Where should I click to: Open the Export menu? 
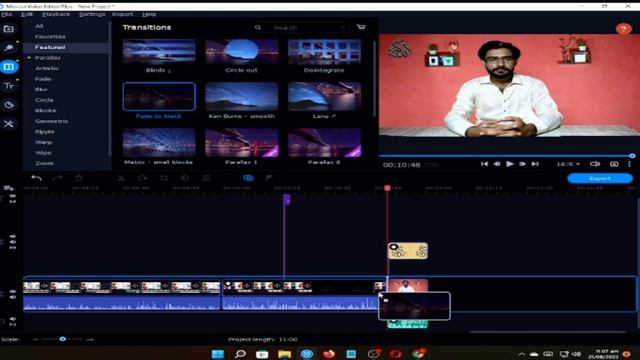(x=122, y=14)
